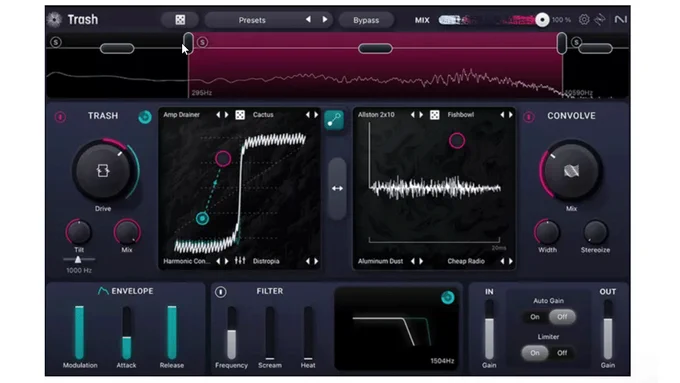The height and width of the screenshot is (383, 680).
Task: Turn Limiter Off
Action: point(562,353)
